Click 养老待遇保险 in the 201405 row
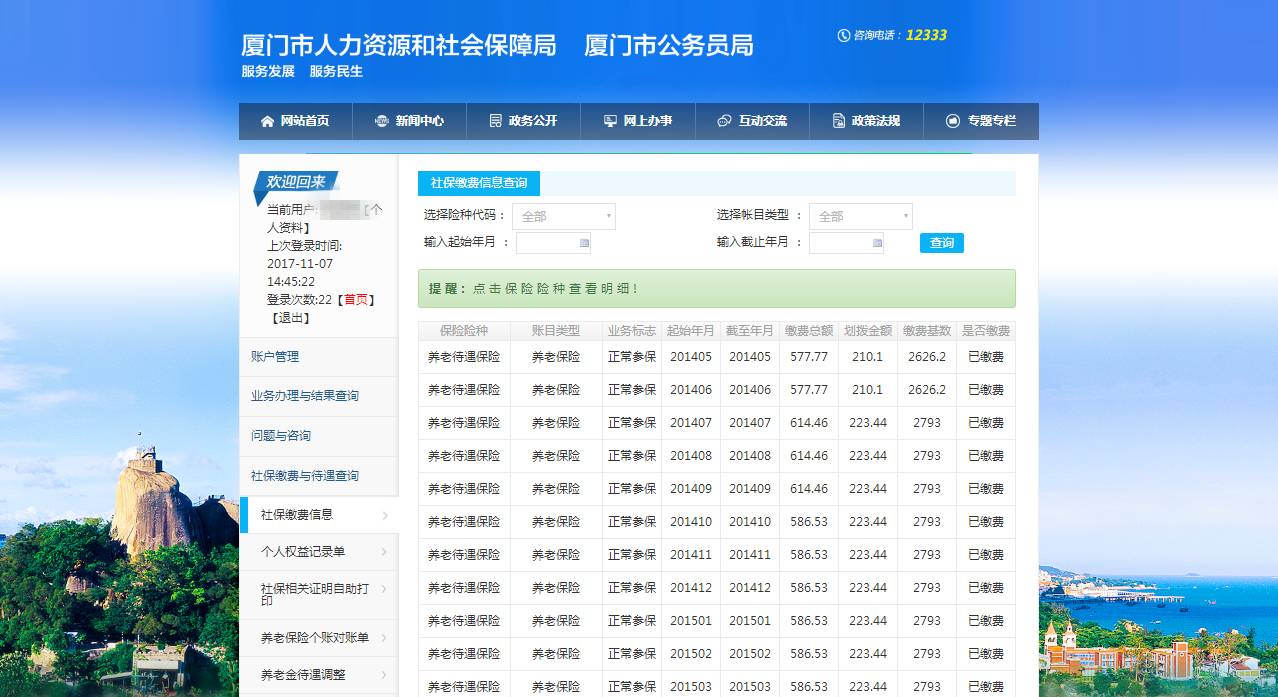1278x697 pixels. [x=464, y=357]
